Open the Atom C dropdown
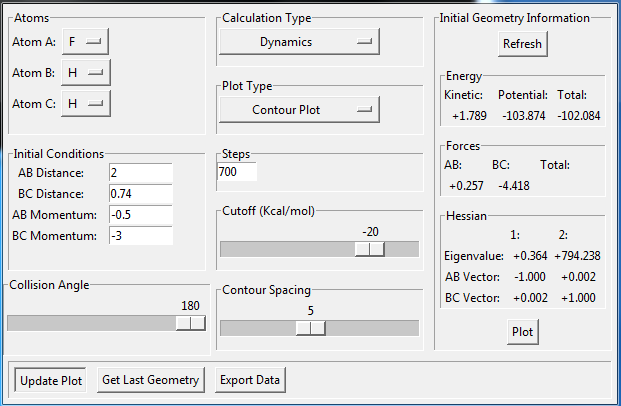621x406 pixels. pos(85,103)
